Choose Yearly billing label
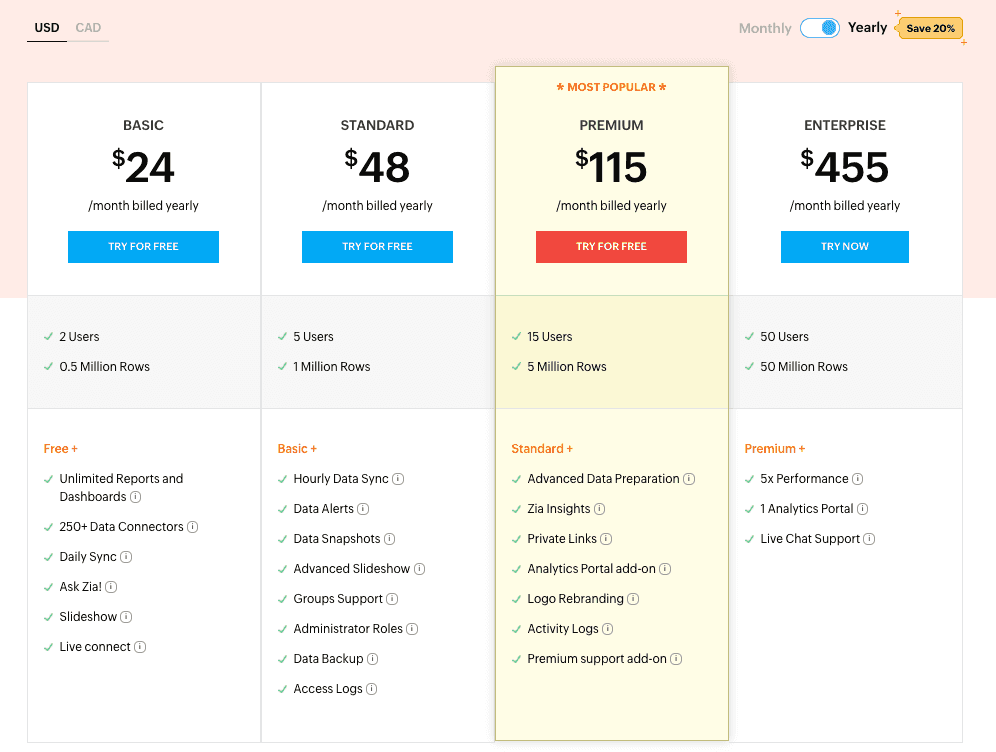Screen dimensions: 996x752 pyautogui.click(x=867, y=27)
